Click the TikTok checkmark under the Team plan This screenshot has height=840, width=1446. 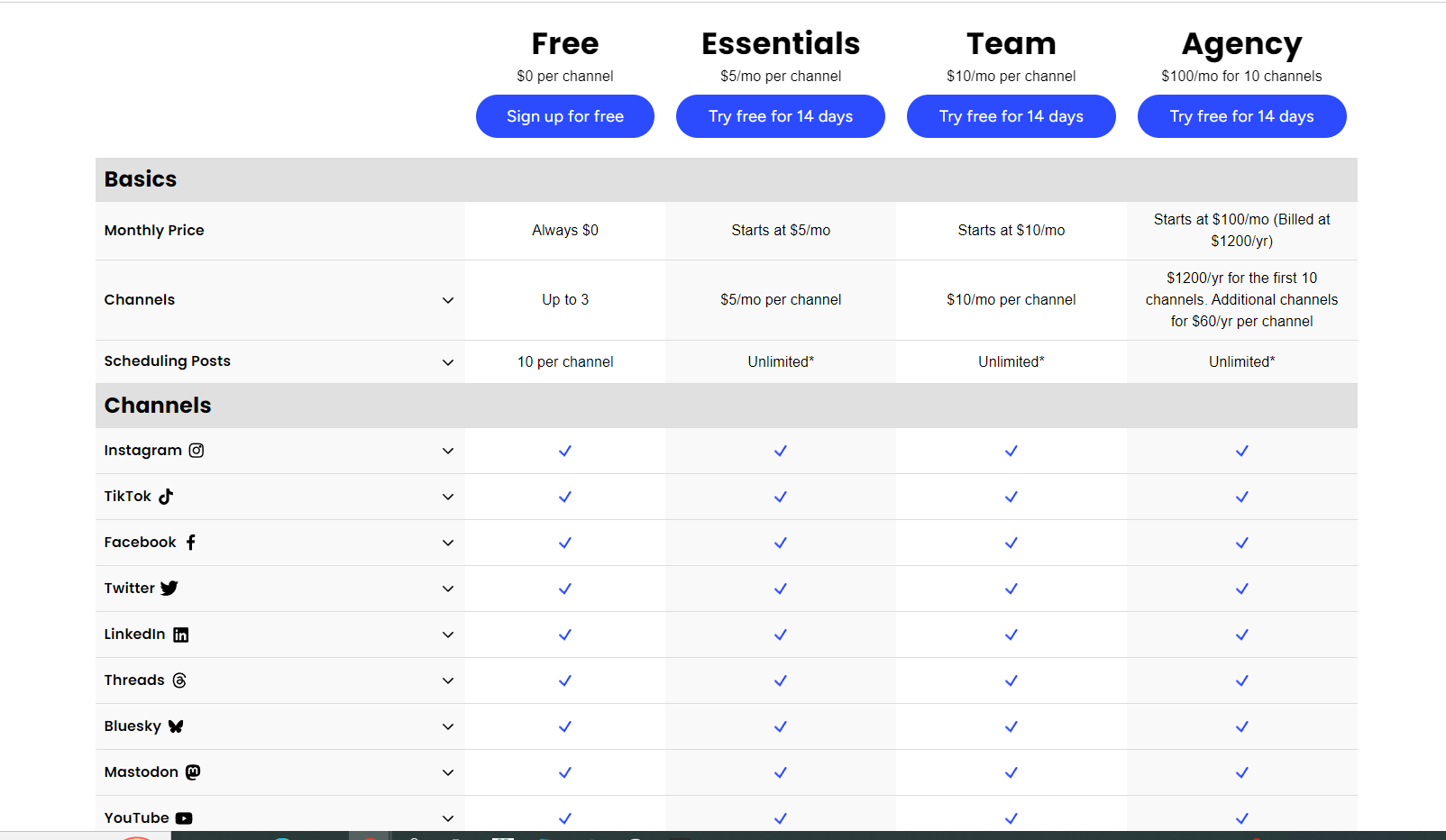1011,497
